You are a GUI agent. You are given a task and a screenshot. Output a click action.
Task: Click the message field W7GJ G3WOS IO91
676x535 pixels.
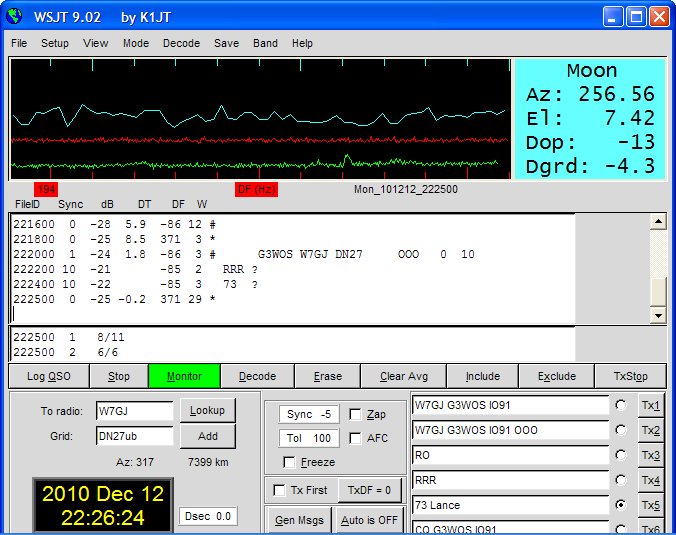click(x=510, y=405)
